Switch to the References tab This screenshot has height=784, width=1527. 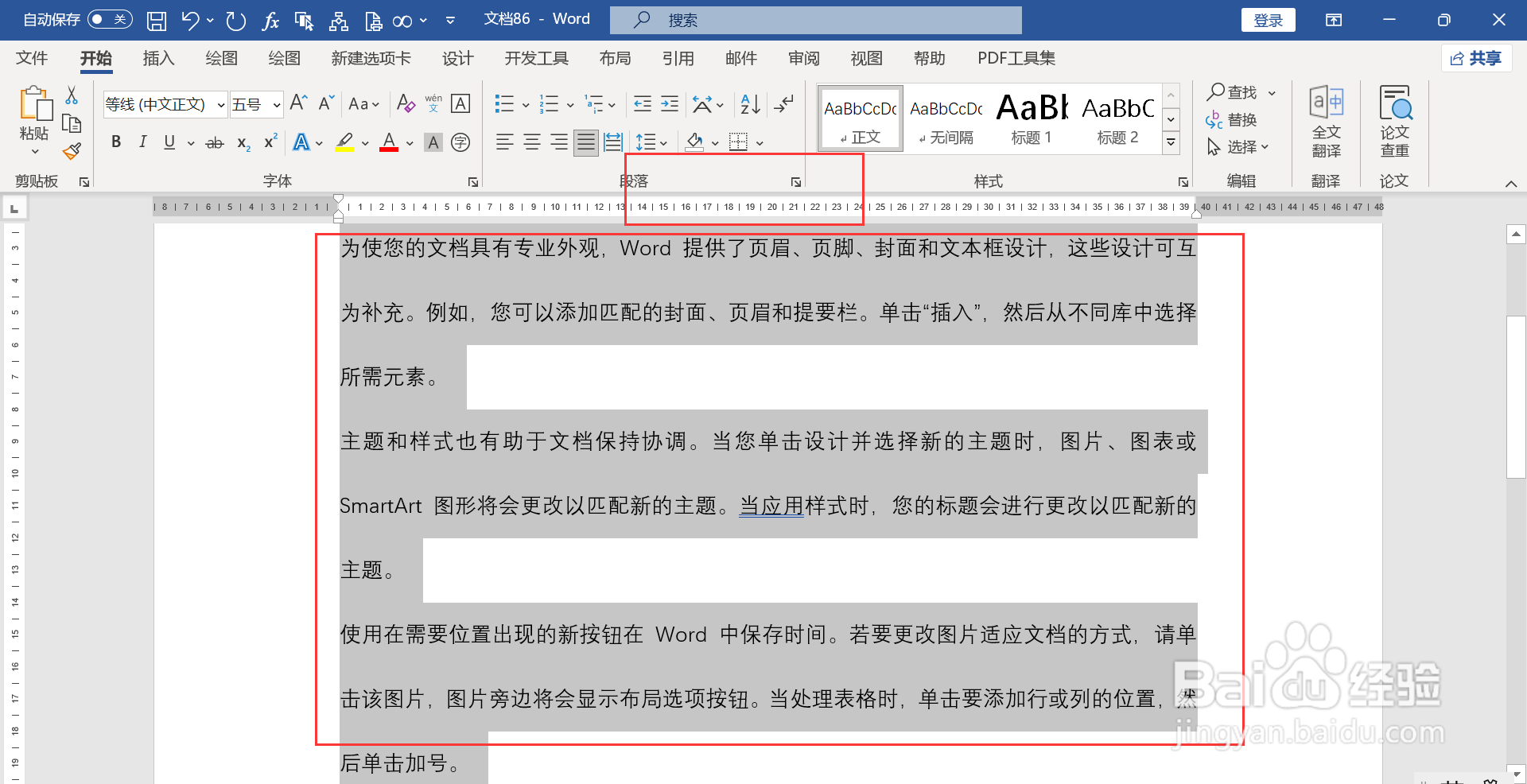coord(678,58)
